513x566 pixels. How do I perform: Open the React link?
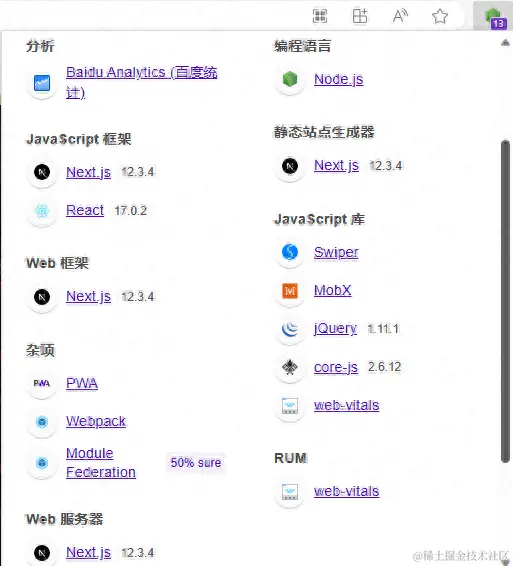click(x=85, y=210)
